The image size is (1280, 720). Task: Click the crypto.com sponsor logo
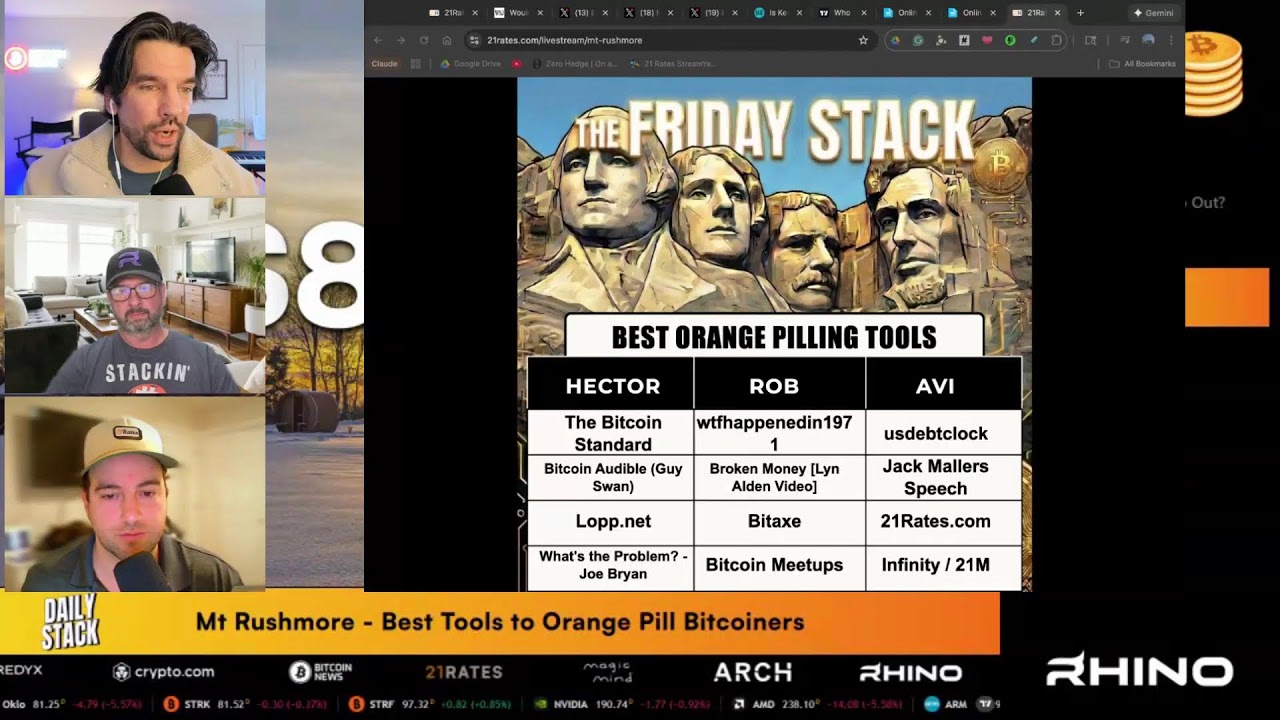(164, 672)
